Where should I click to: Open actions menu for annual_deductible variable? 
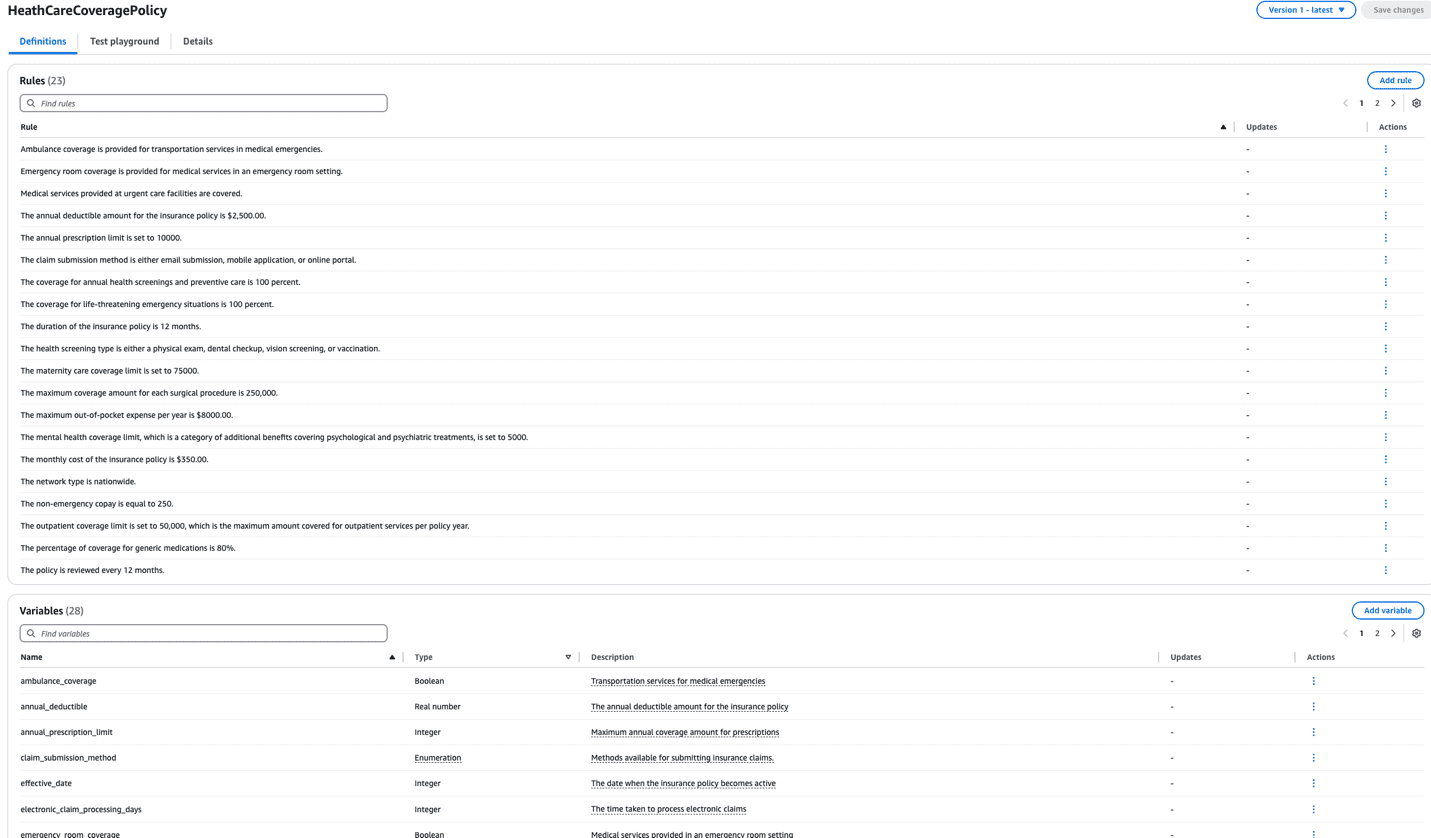click(1314, 706)
